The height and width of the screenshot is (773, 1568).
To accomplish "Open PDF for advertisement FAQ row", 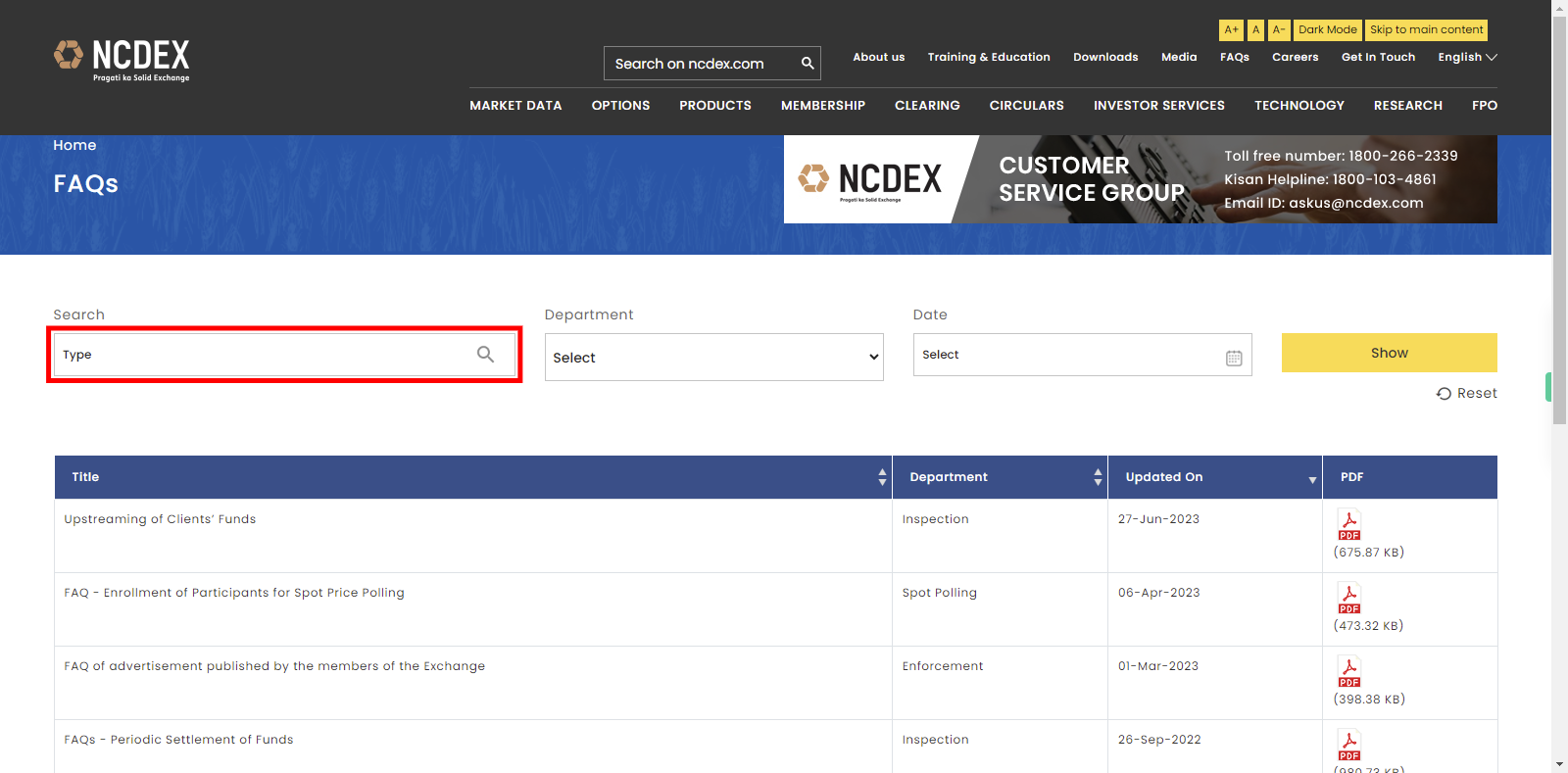I will coord(1349,672).
